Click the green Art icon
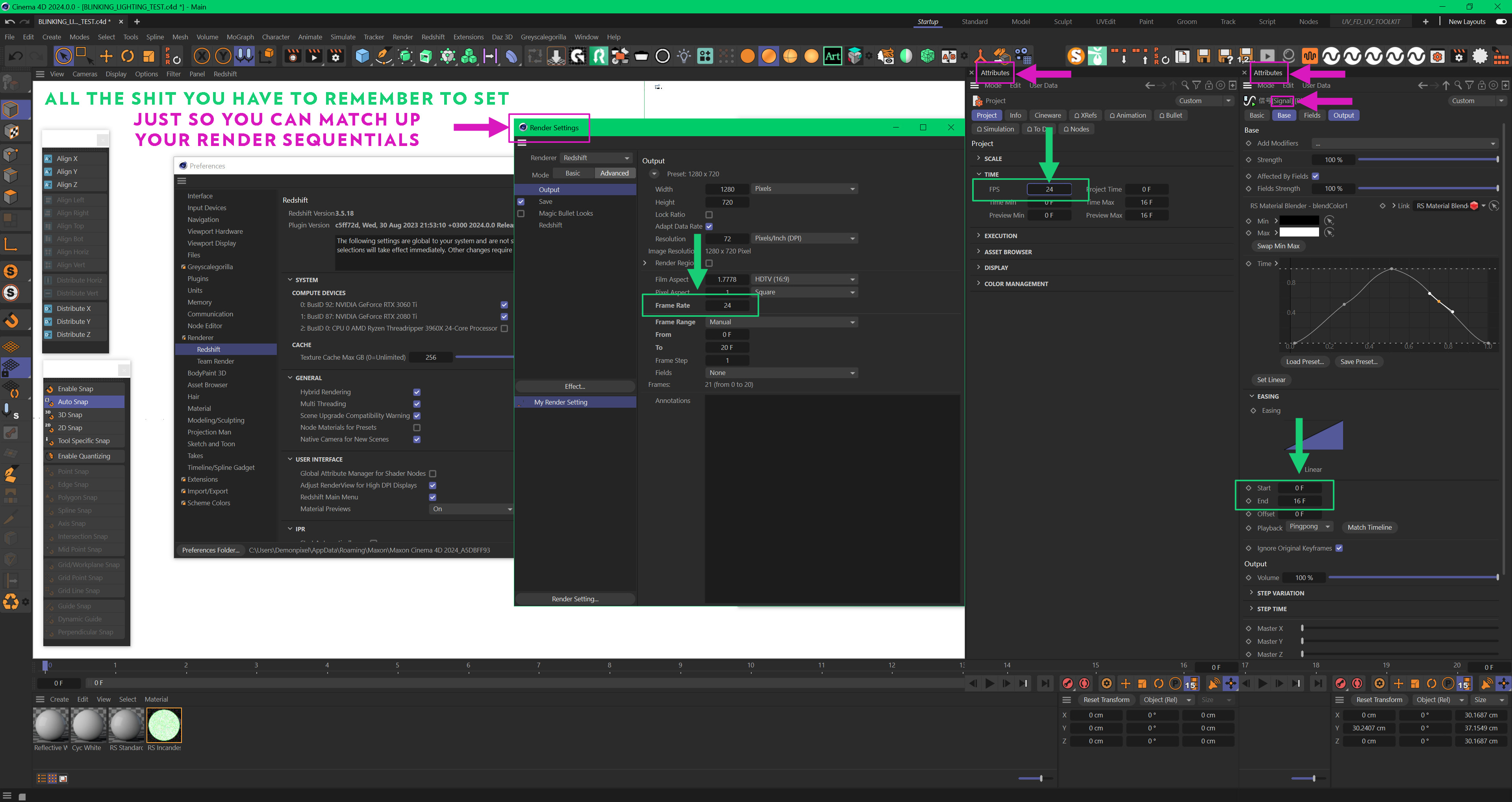Image resolution: width=1512 pixels, height=802 pixels. click(832, 56)
